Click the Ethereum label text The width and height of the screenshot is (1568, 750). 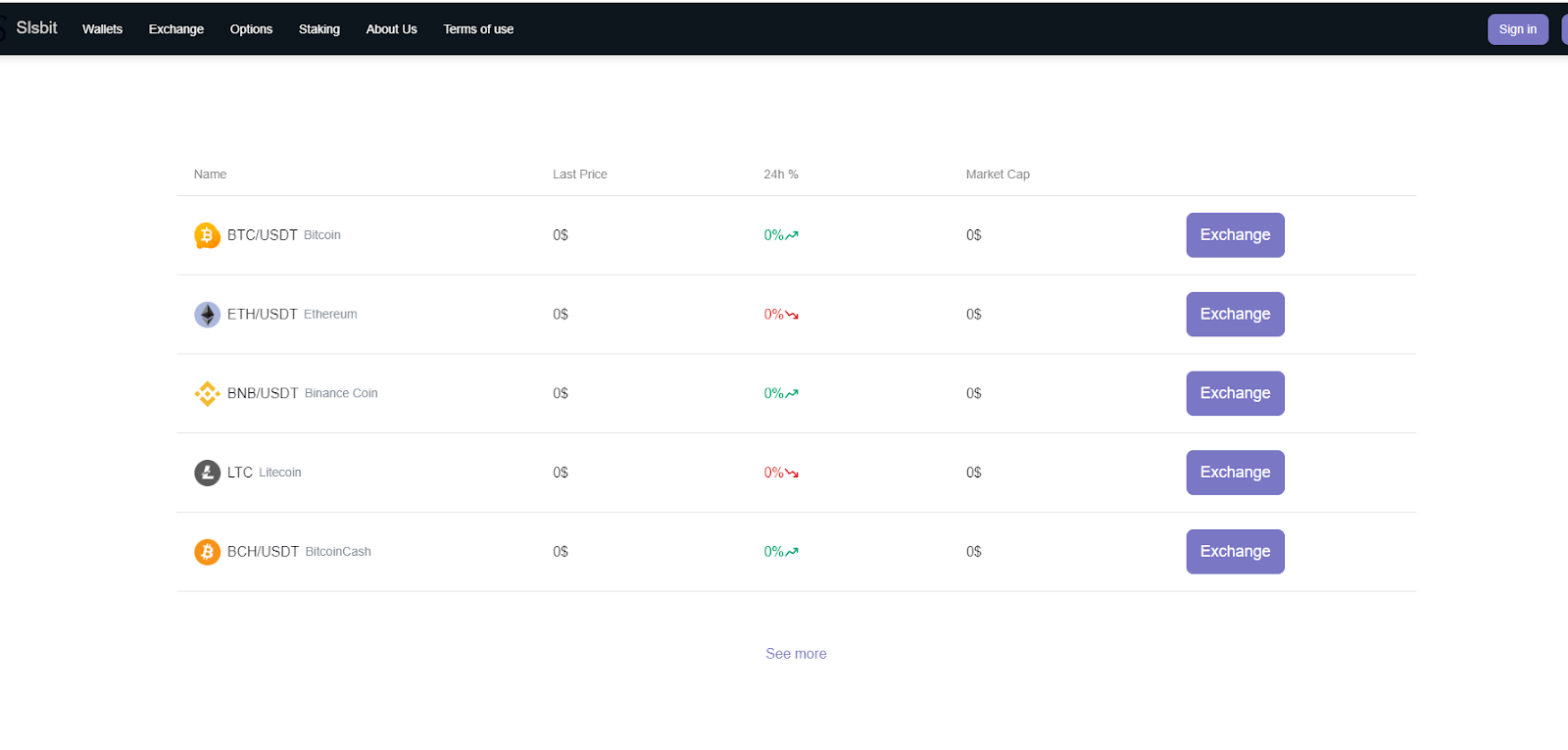[330, 315]
